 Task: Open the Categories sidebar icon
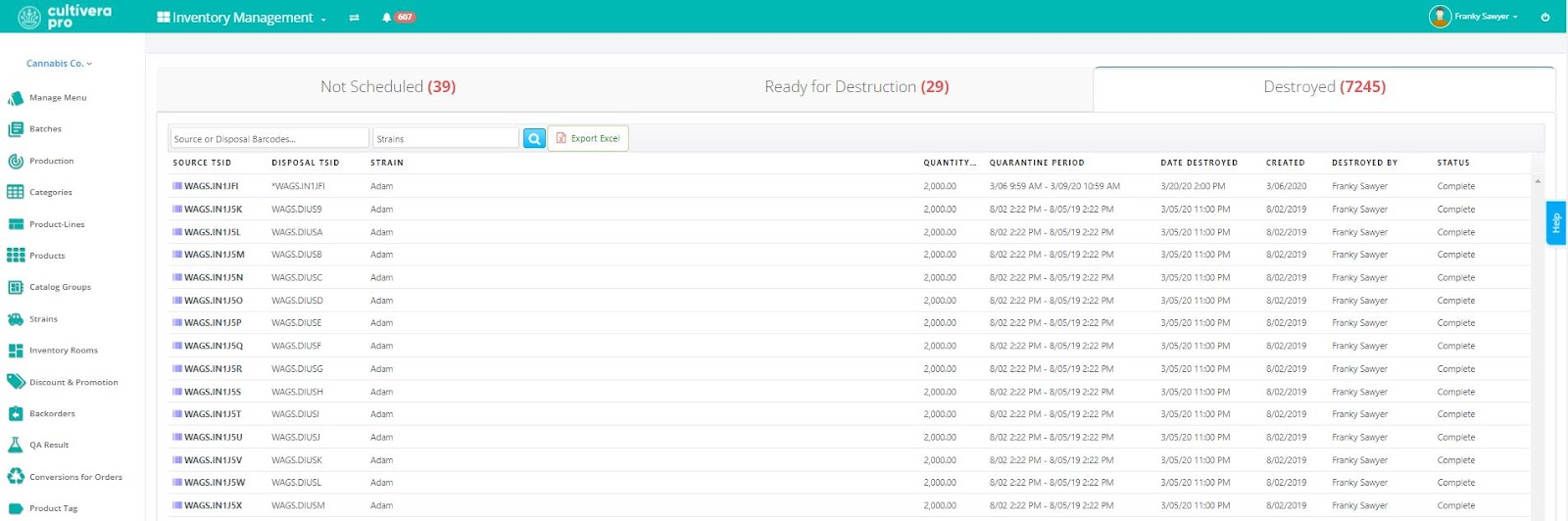point(16,192)
